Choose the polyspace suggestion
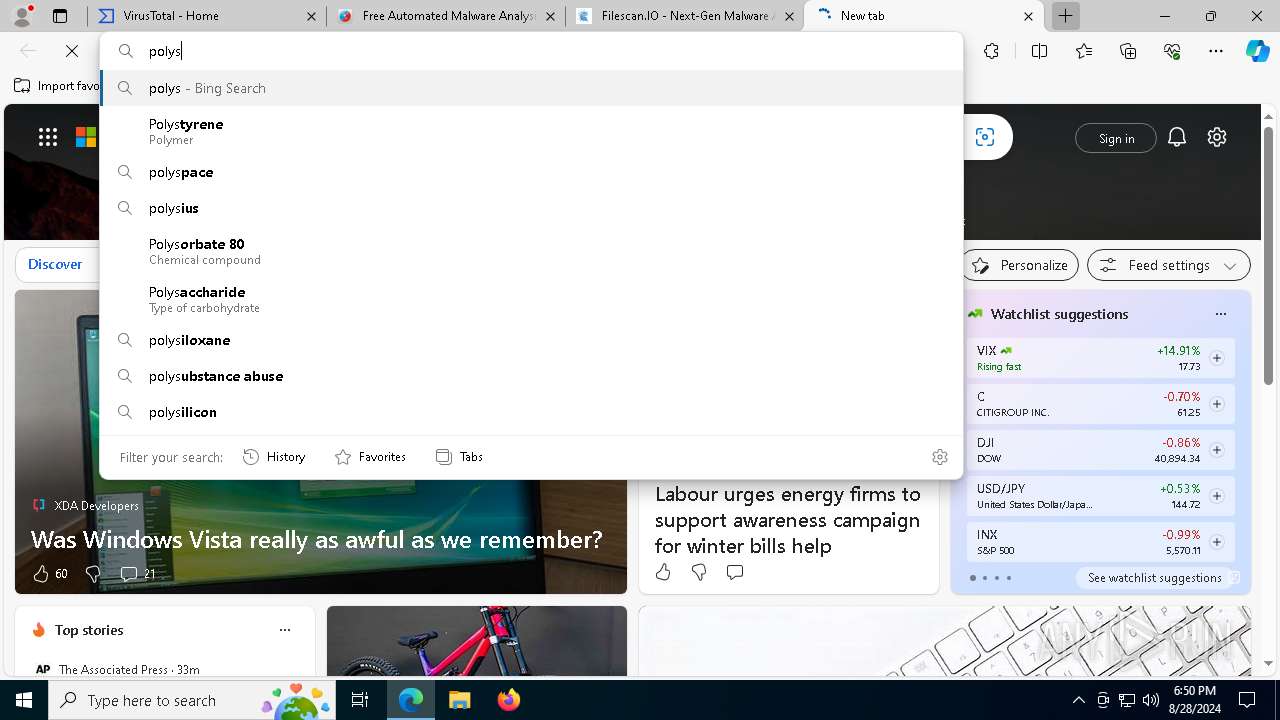The width and height of the screenshot is (1280, 720). (531, 172)
